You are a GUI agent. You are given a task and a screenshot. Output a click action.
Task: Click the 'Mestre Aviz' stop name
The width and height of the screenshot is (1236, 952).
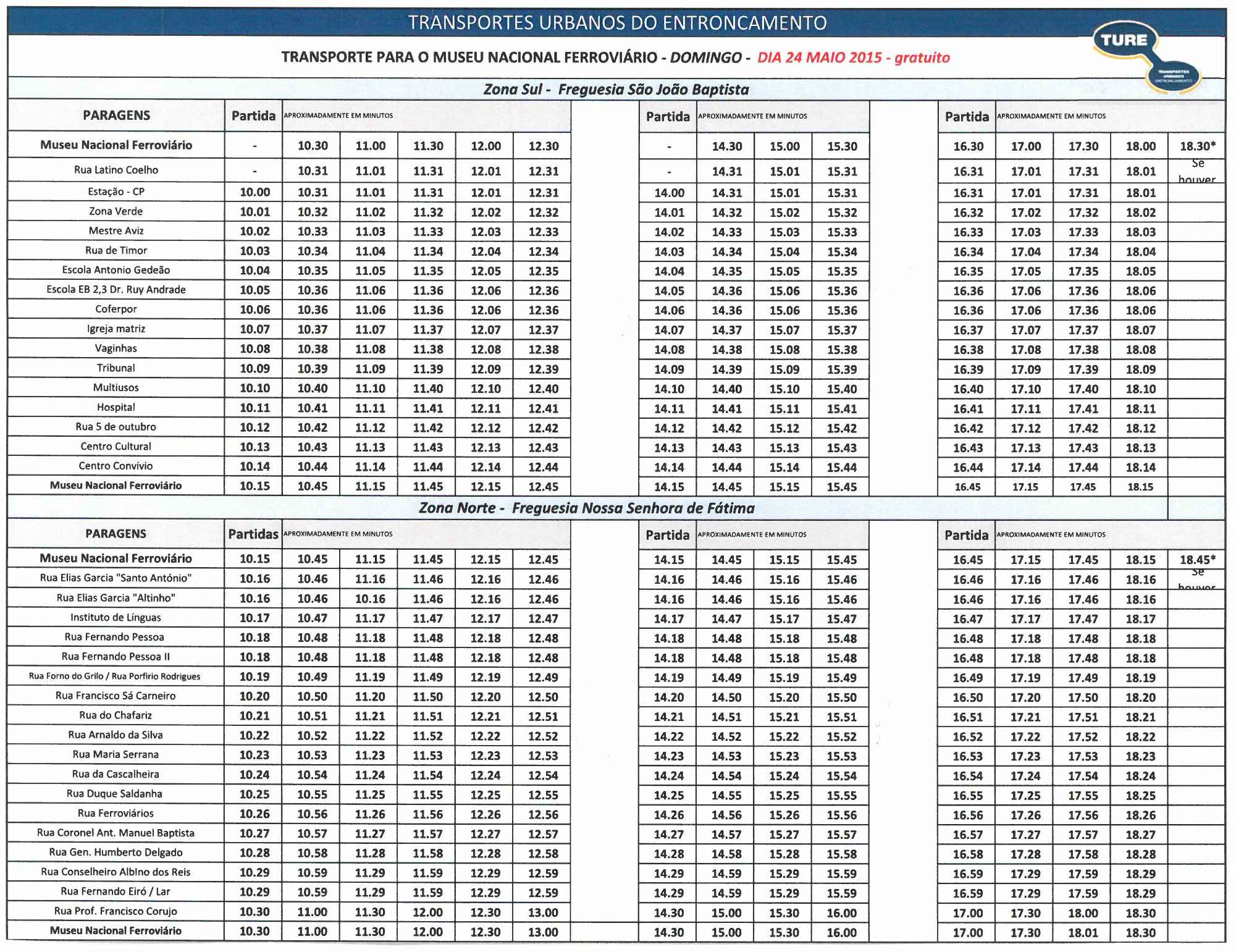116,231
